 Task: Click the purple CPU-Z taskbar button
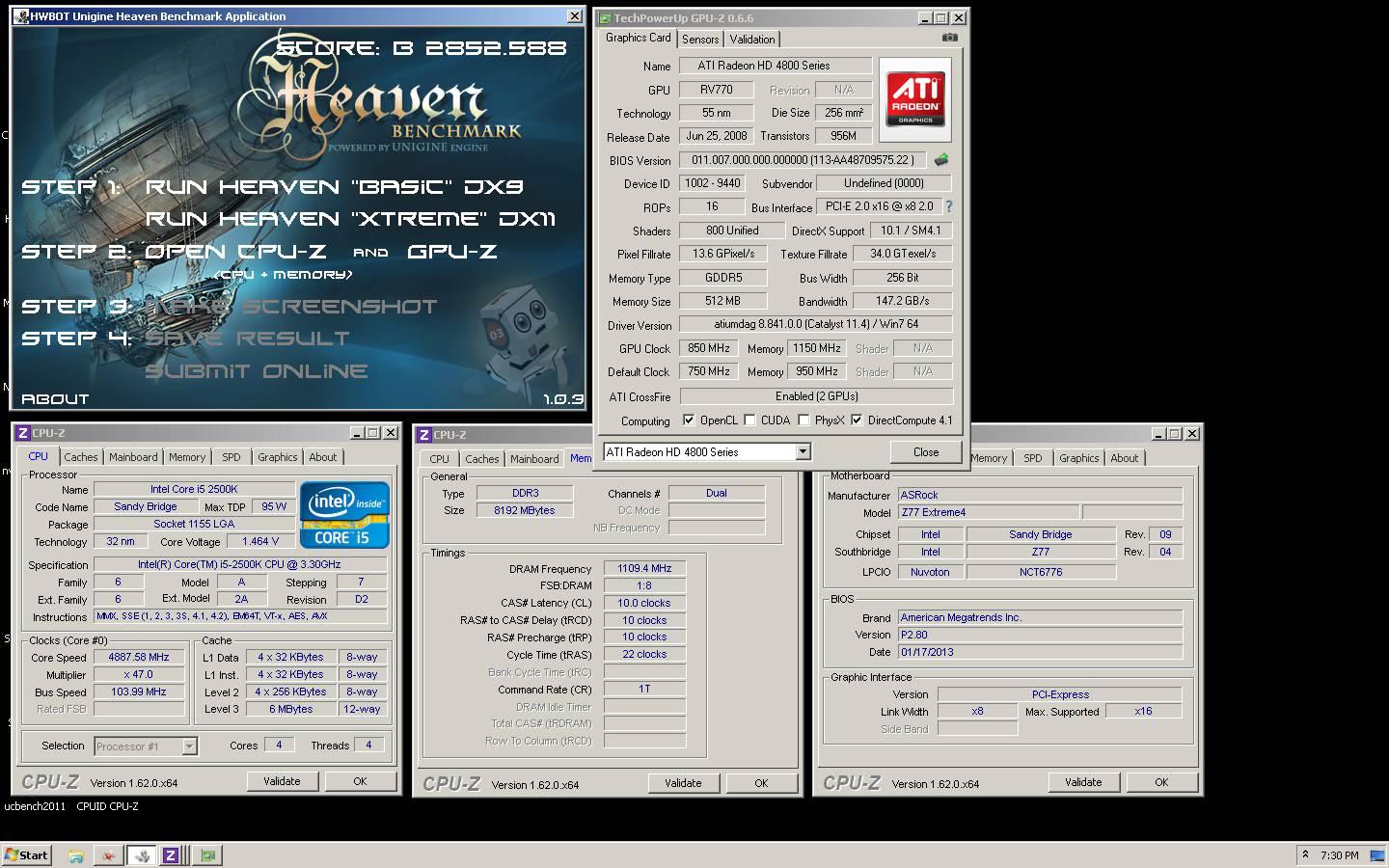click(x=171, y=855)
